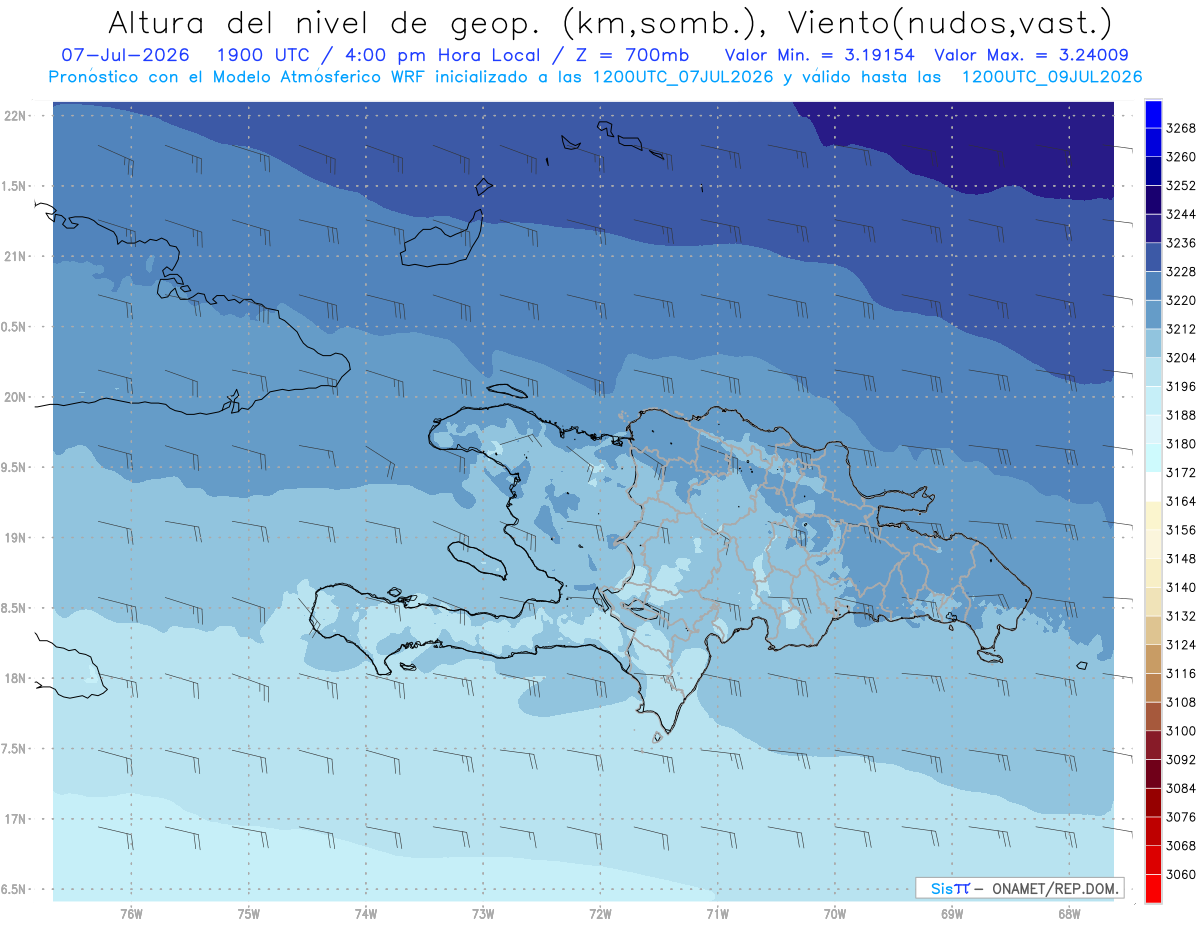Click the '3180' color bar value
This screenshot has height=927, width=1200.
point(1181,444)
